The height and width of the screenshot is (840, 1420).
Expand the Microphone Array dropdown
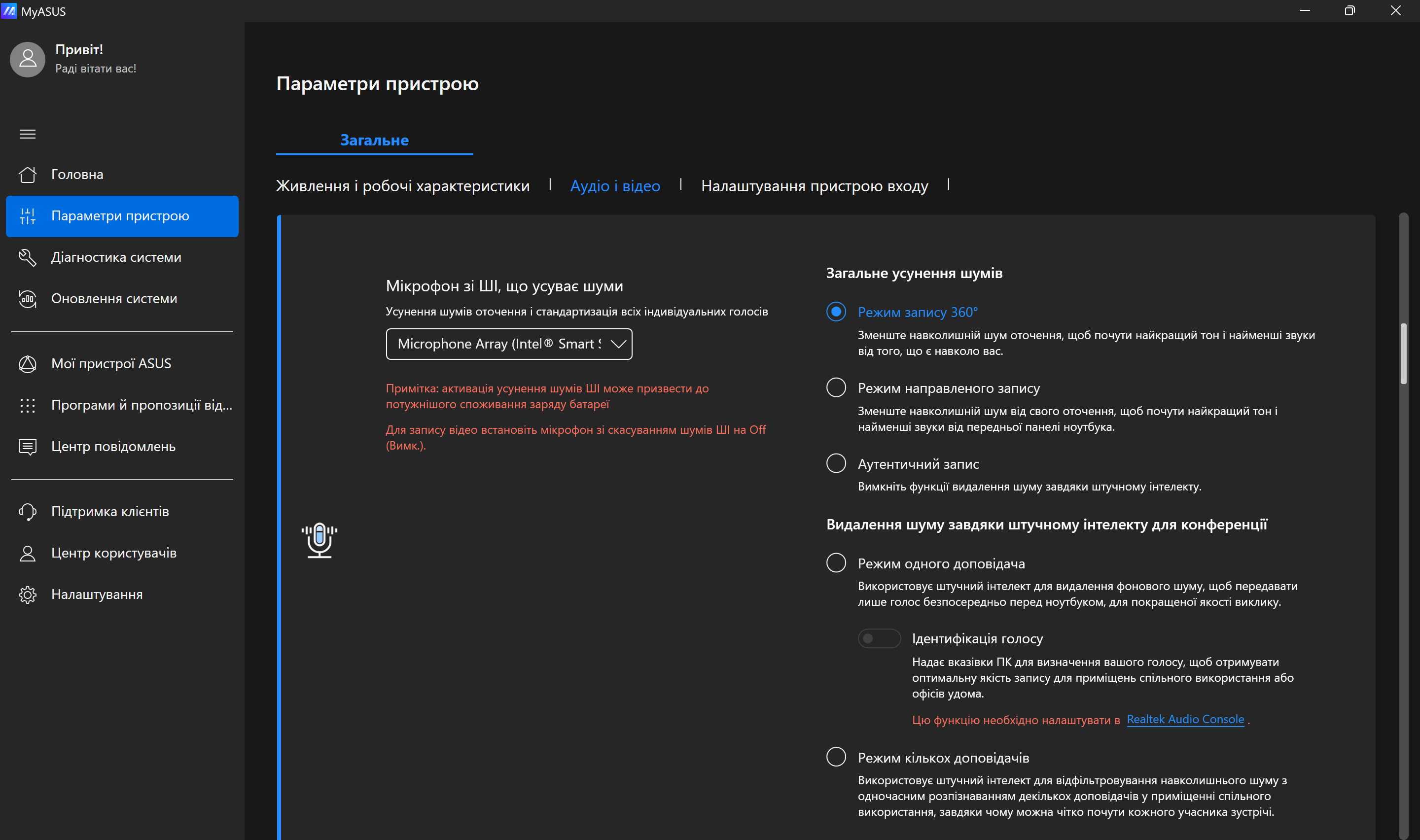click(508, 344)
